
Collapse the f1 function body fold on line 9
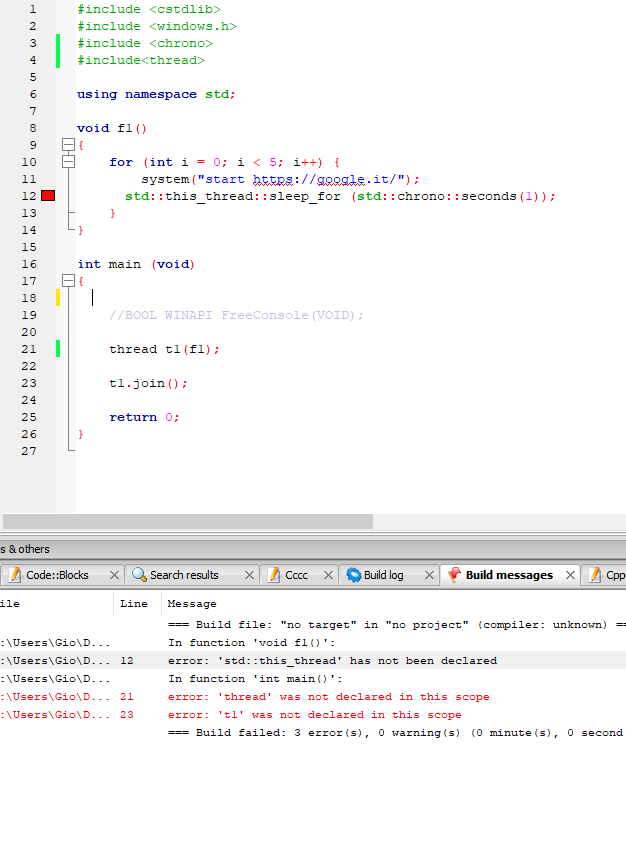tap(68, 145)
